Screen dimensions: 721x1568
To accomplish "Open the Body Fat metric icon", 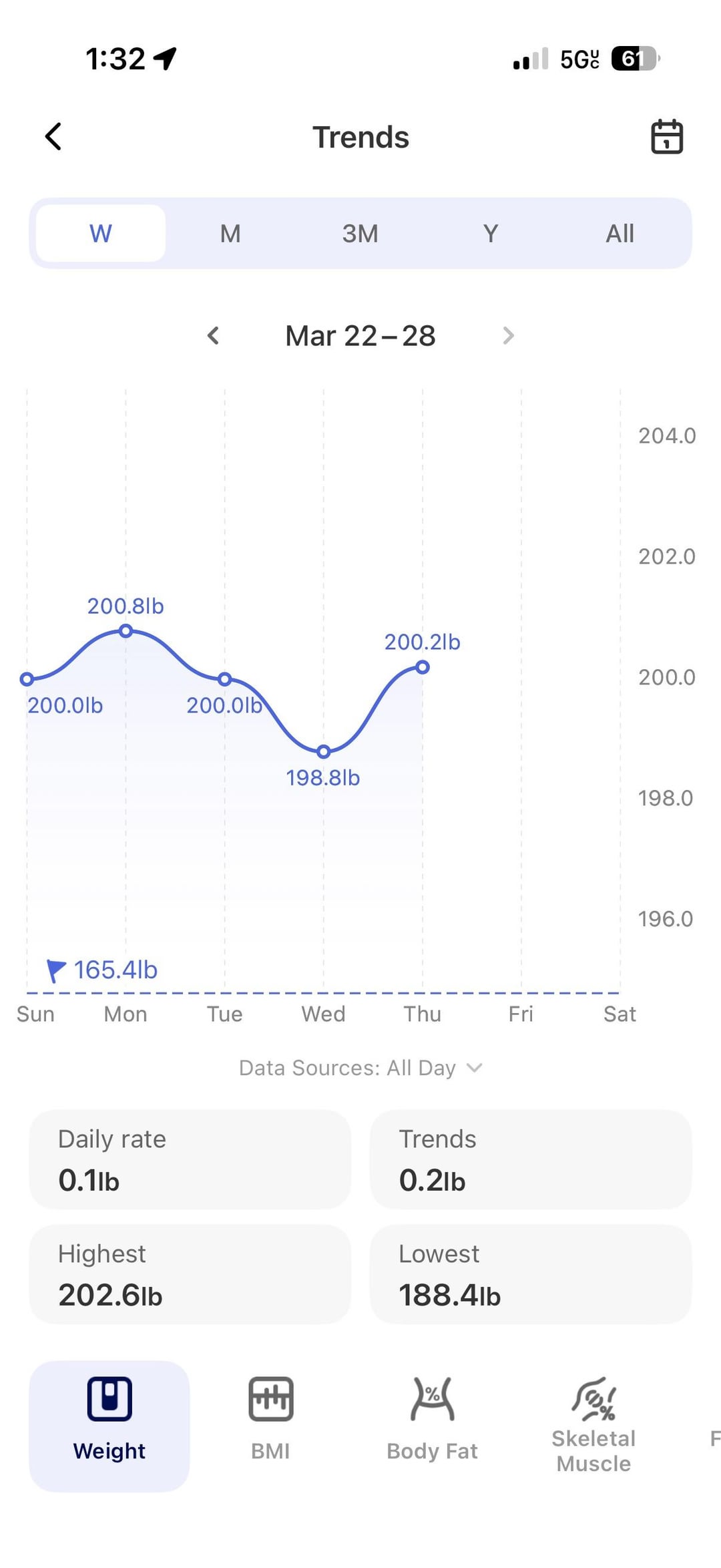I will tap(432, 1399).
